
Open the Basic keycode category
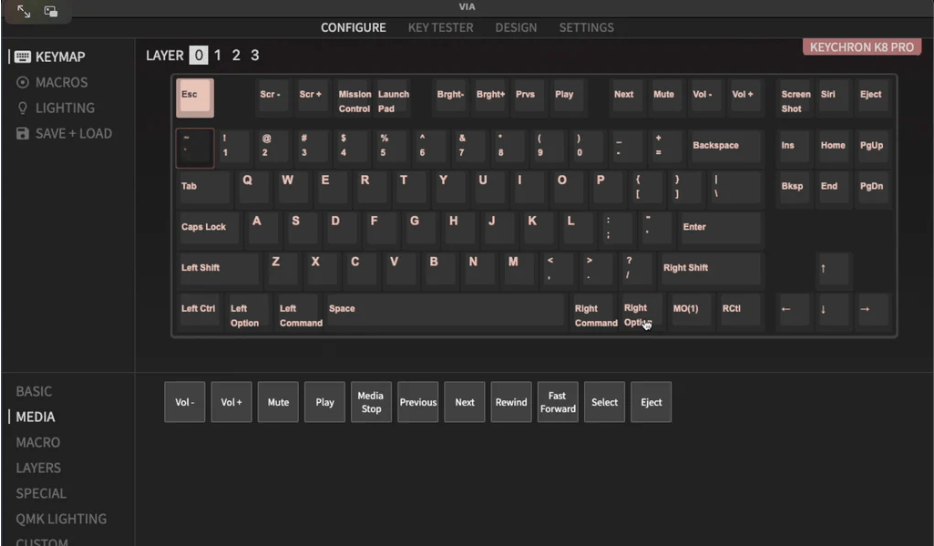[x=34, y=391]
